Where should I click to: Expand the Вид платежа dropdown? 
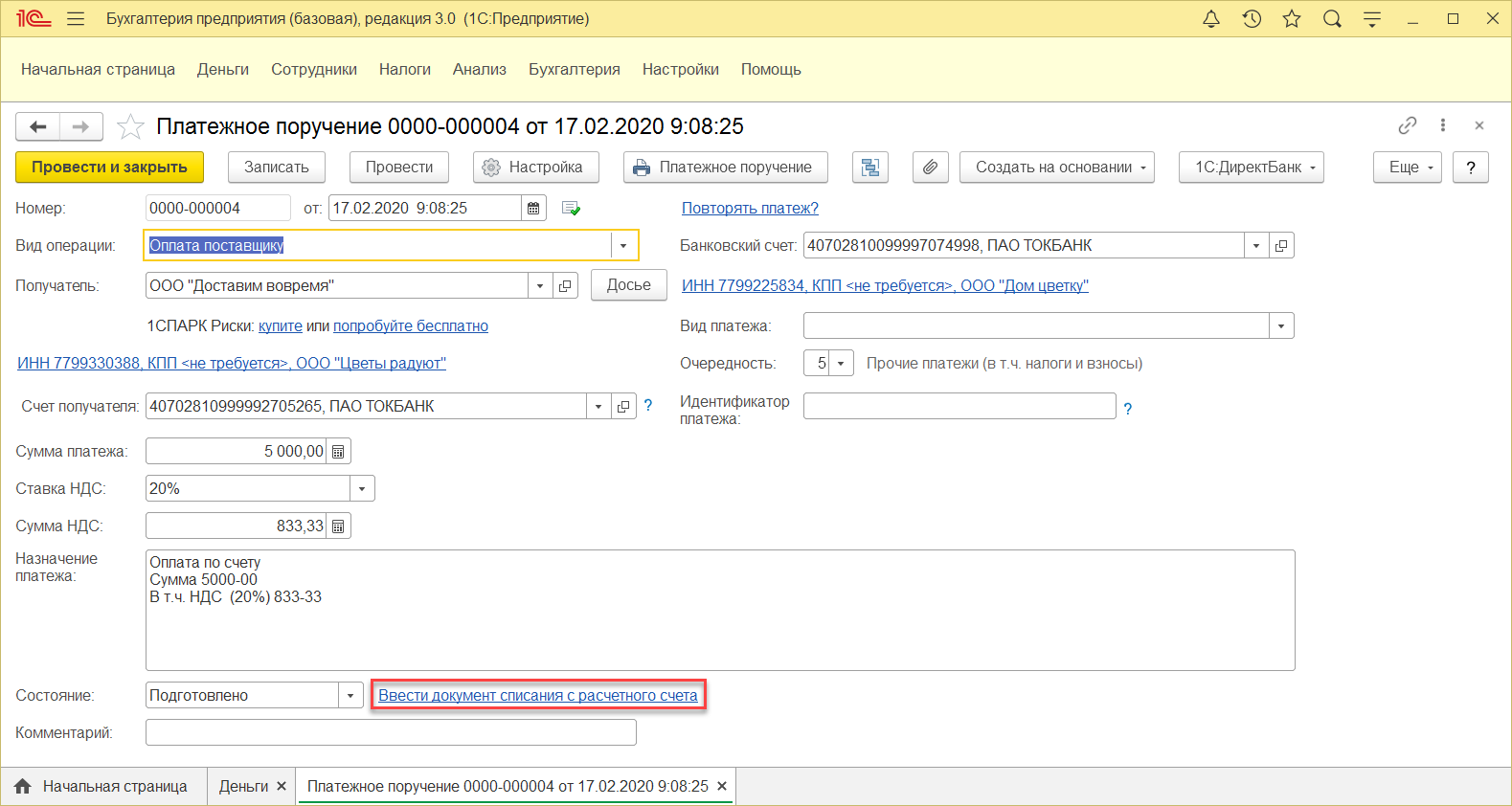(x=1281, y=325)
